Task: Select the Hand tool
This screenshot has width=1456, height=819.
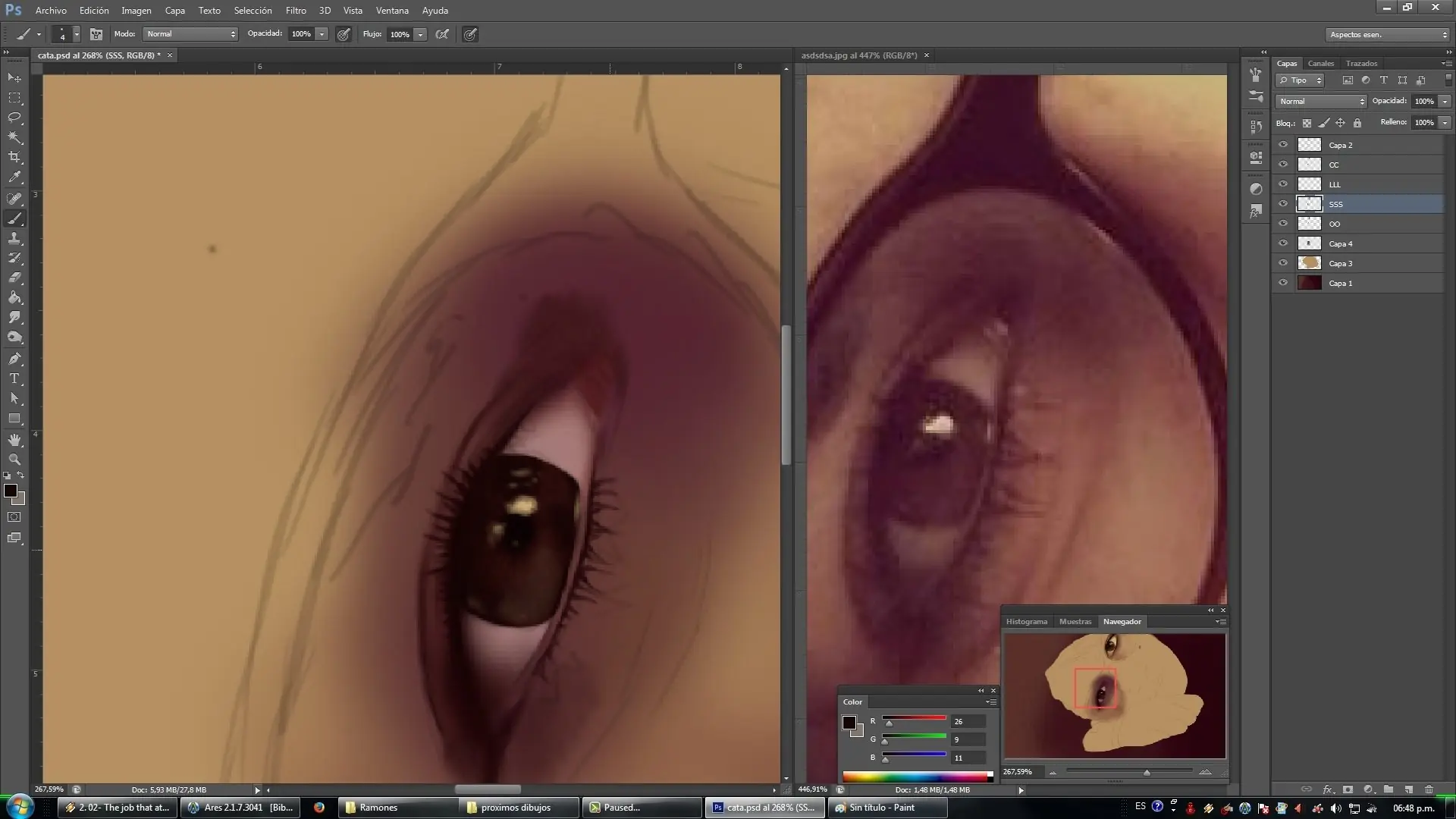Action: pos(14,440)
